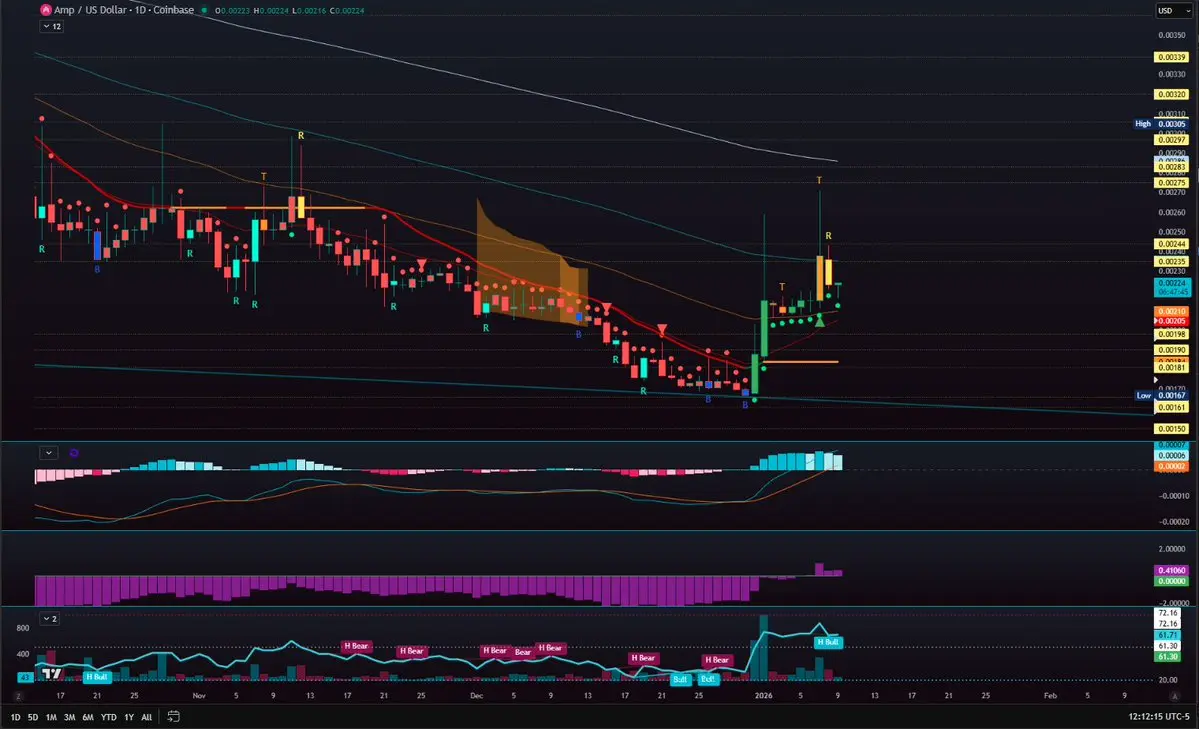Click the Dec label on the date axis
The image size is (1199, 729).
[476, 696]
